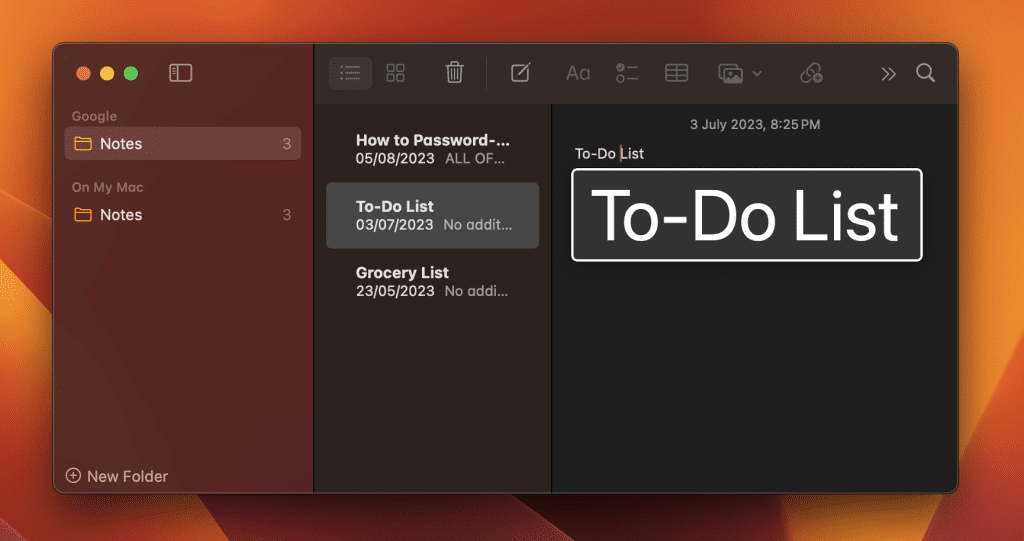
Task: Open search with magnifying glass icon
Action: pos(926,73)
